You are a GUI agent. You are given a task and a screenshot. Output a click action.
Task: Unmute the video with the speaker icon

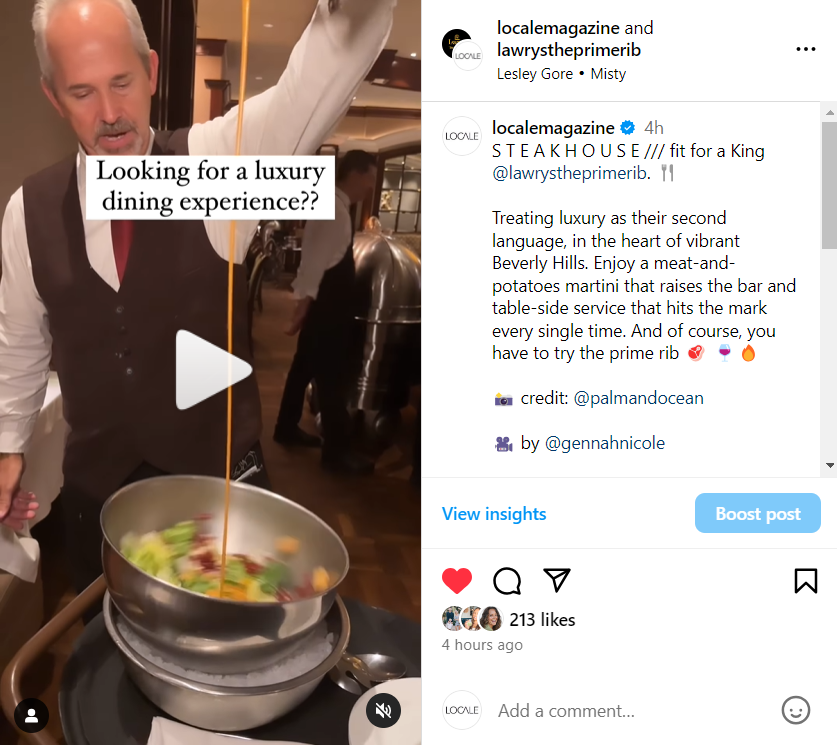(x=383, y=710)
